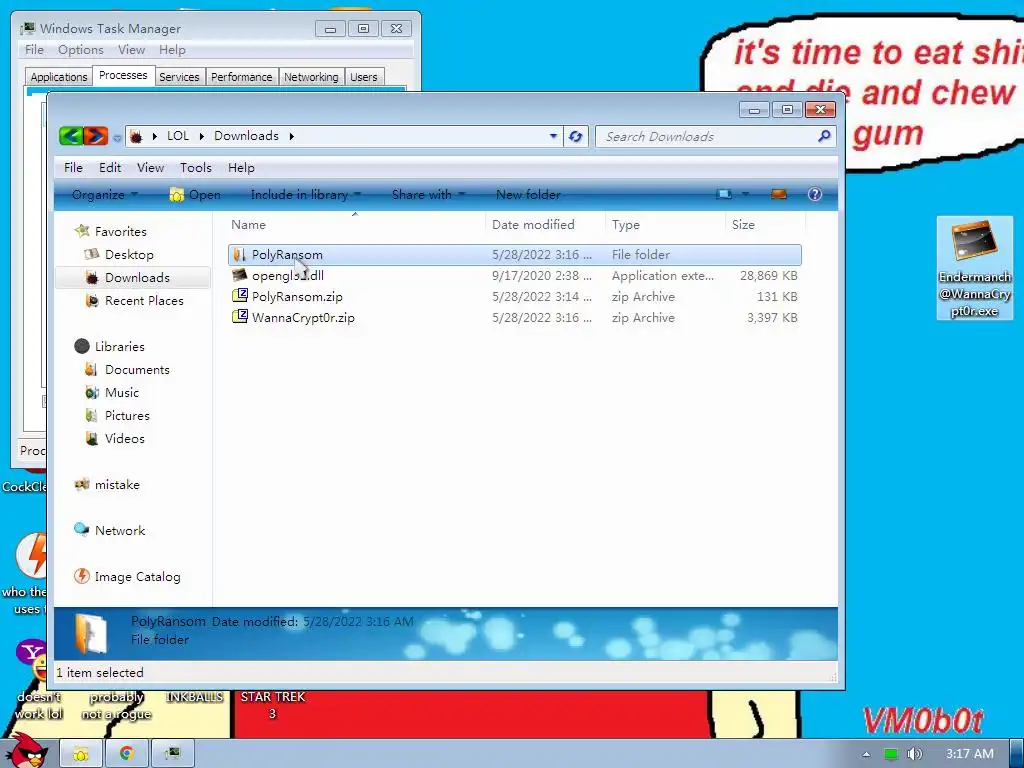Launch Chrome from the taskbar

tap(127, 754)
